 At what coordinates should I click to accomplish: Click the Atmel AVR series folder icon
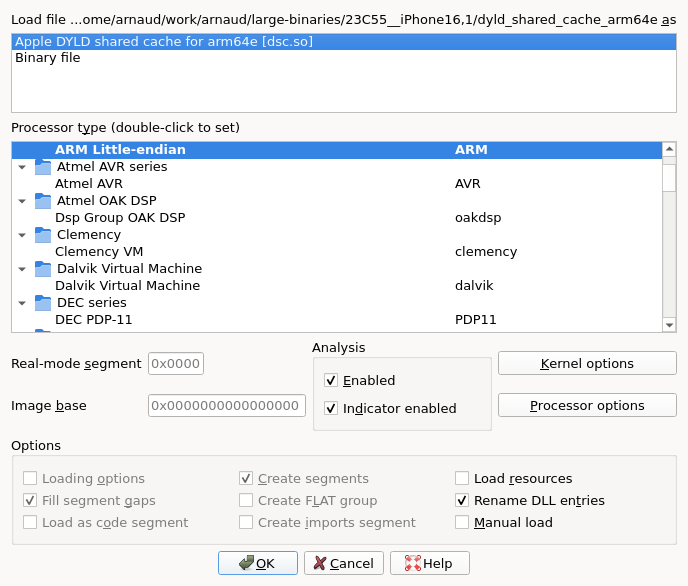(43, 167)
